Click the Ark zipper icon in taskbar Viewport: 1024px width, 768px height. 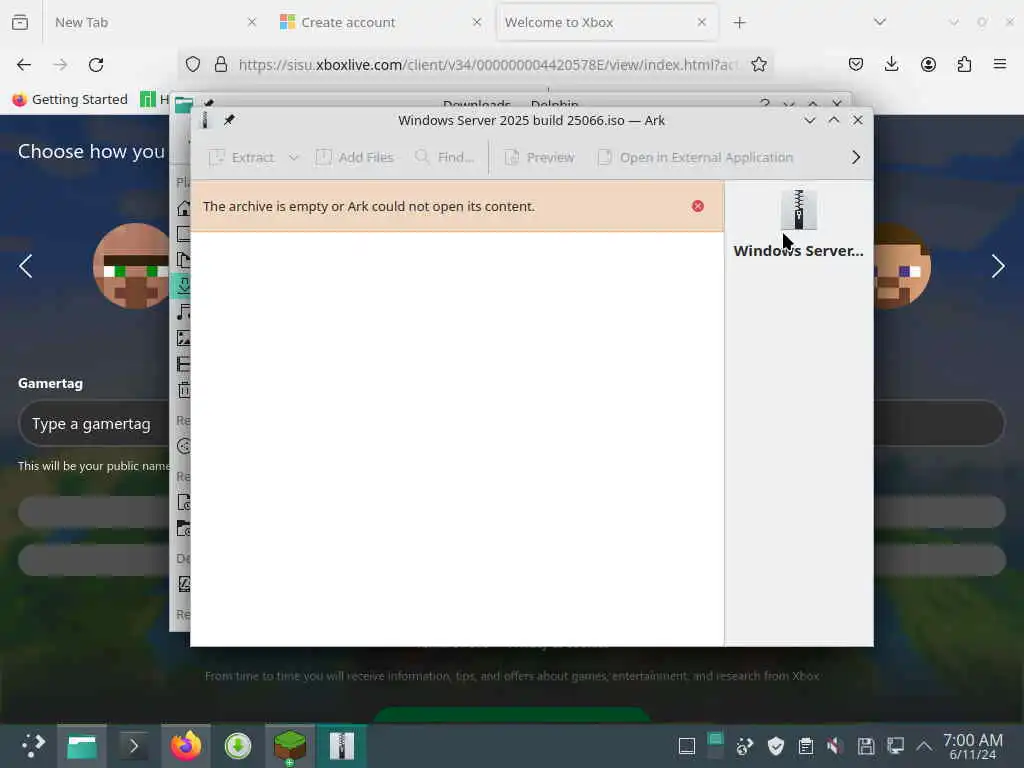[342, 746]
